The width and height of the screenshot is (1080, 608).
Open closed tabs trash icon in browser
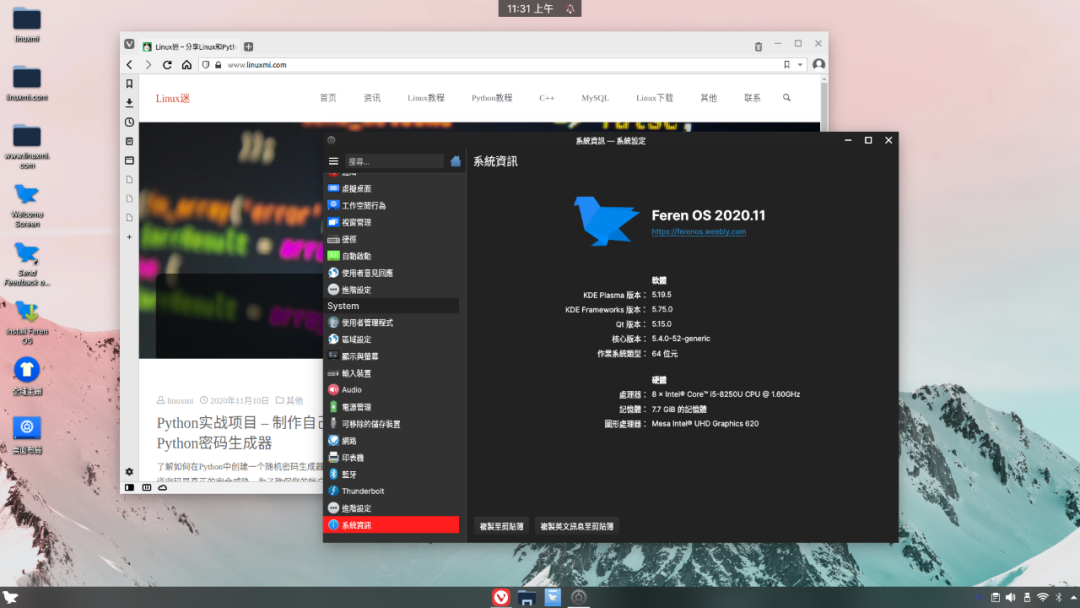point(758,46)
